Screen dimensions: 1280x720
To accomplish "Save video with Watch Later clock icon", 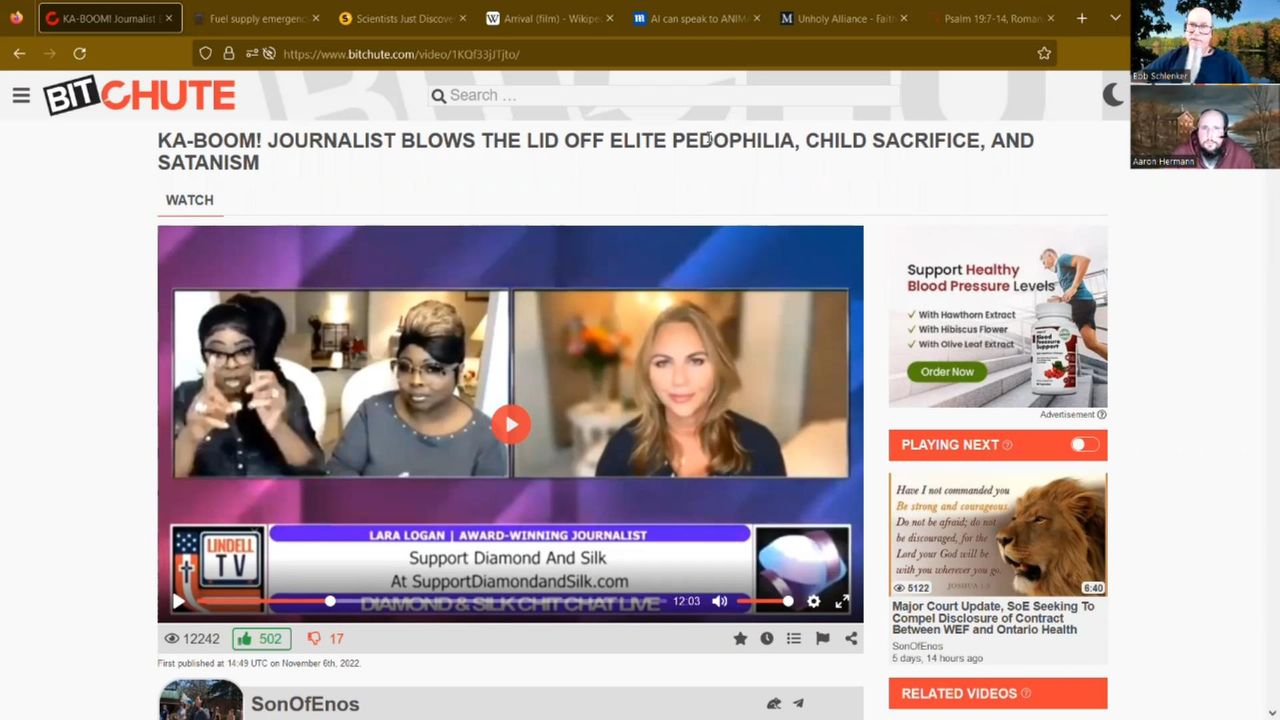I will [767, 639].
